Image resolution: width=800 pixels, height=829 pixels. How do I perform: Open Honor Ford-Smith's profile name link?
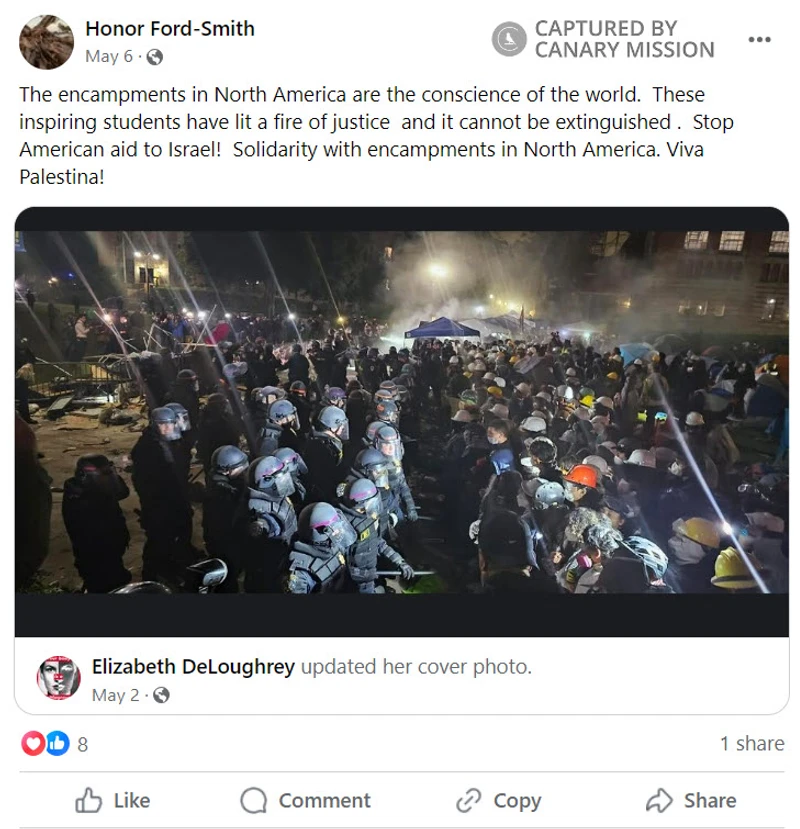170,29
